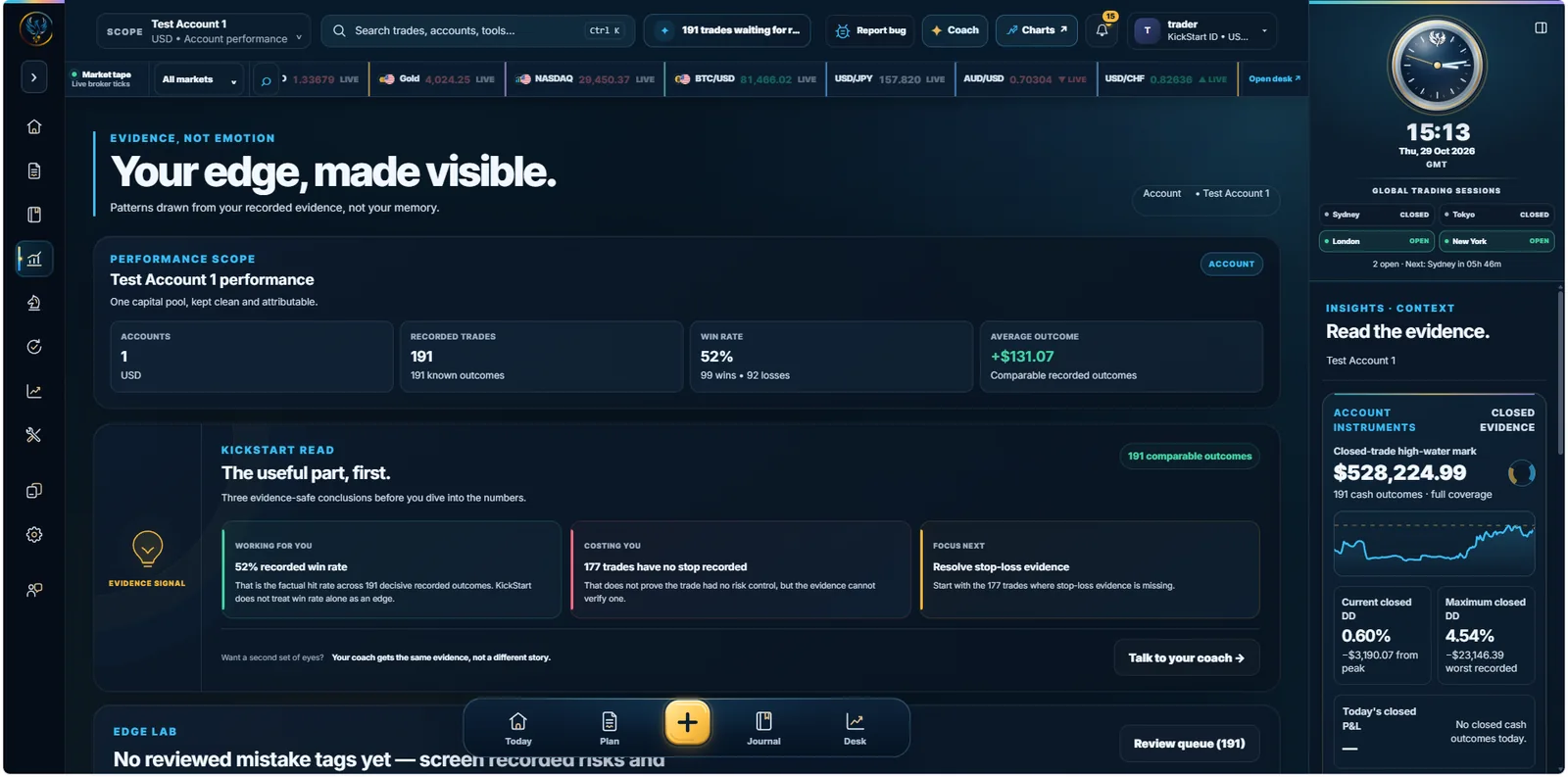1568x777 pixels.
Task: Click the BTC/USD ticker in market tape
Action: coord(746,79)
